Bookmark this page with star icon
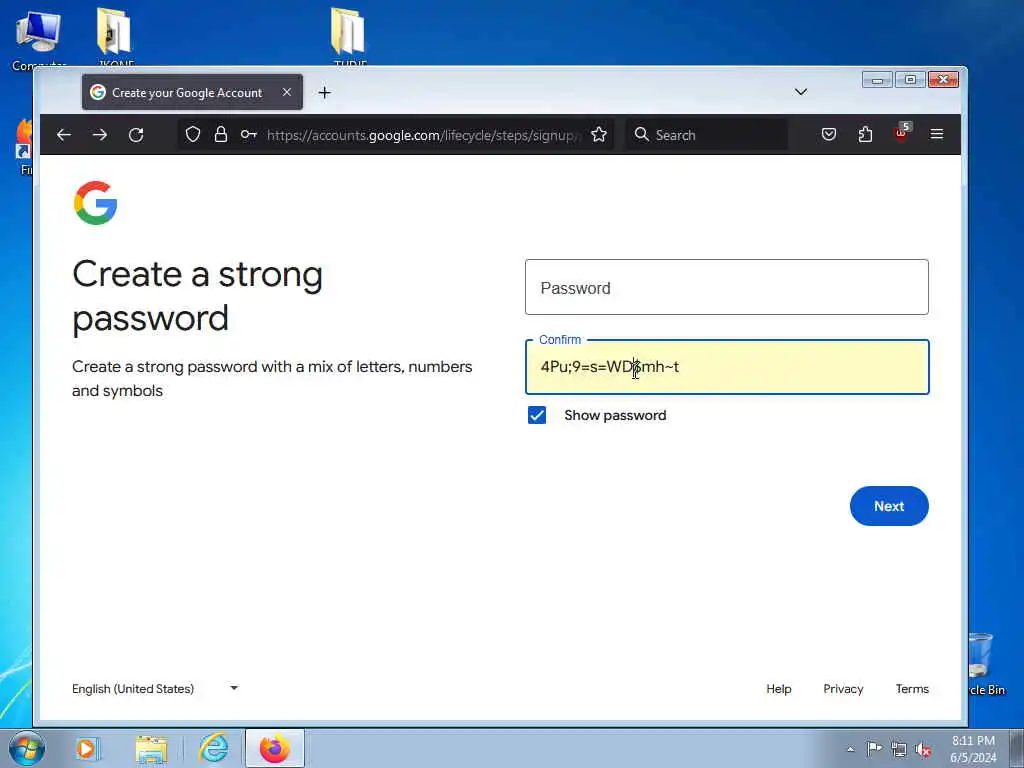Image resolution: width=1024 pixels, height=768 pixels. point(599,135)
